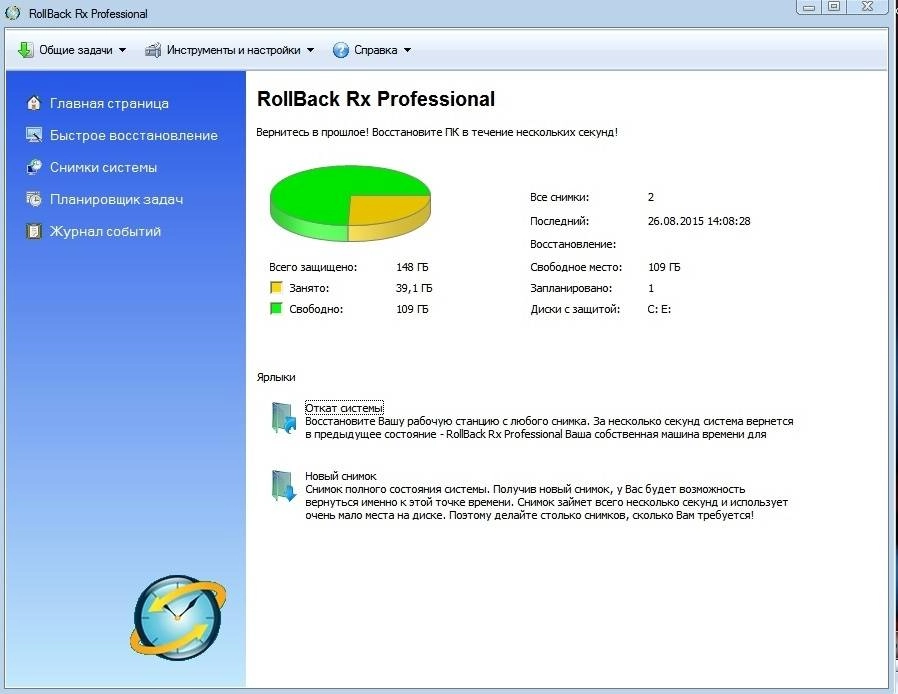Maximize the RollBack Rx window
898x694 pixels.
[834, 7]
